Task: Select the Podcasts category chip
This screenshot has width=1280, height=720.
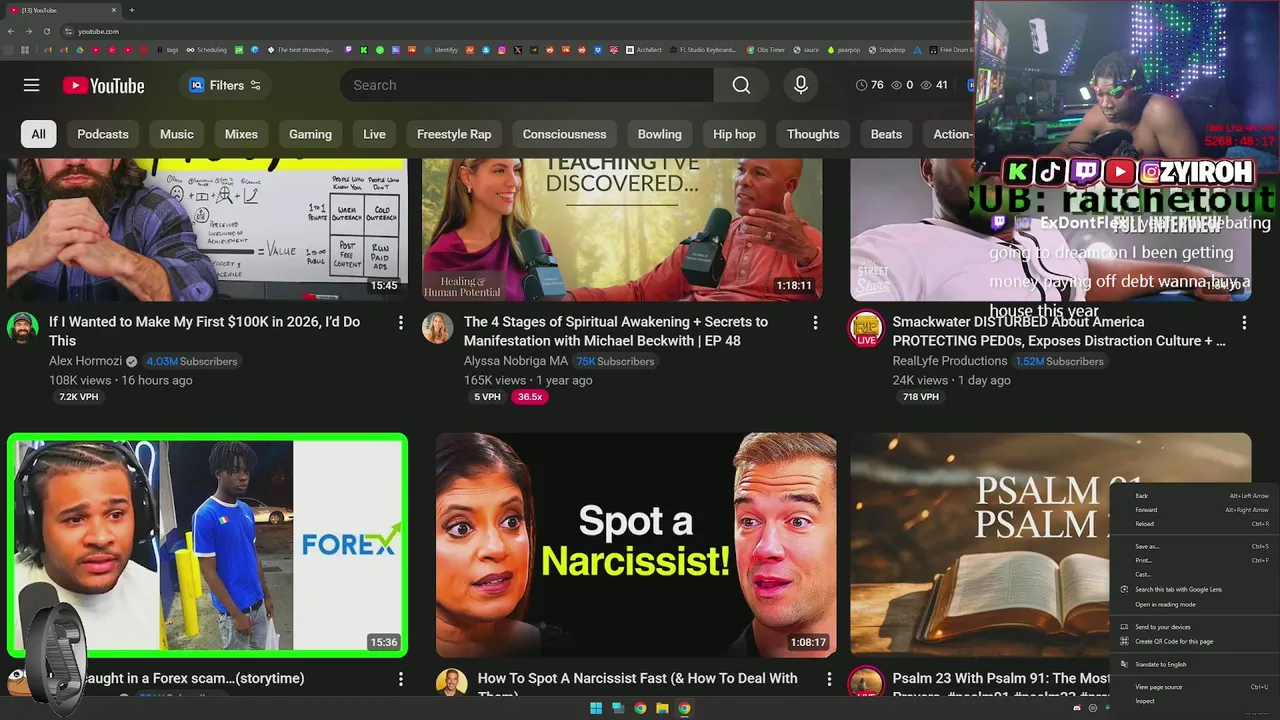Action: point(103,134)
